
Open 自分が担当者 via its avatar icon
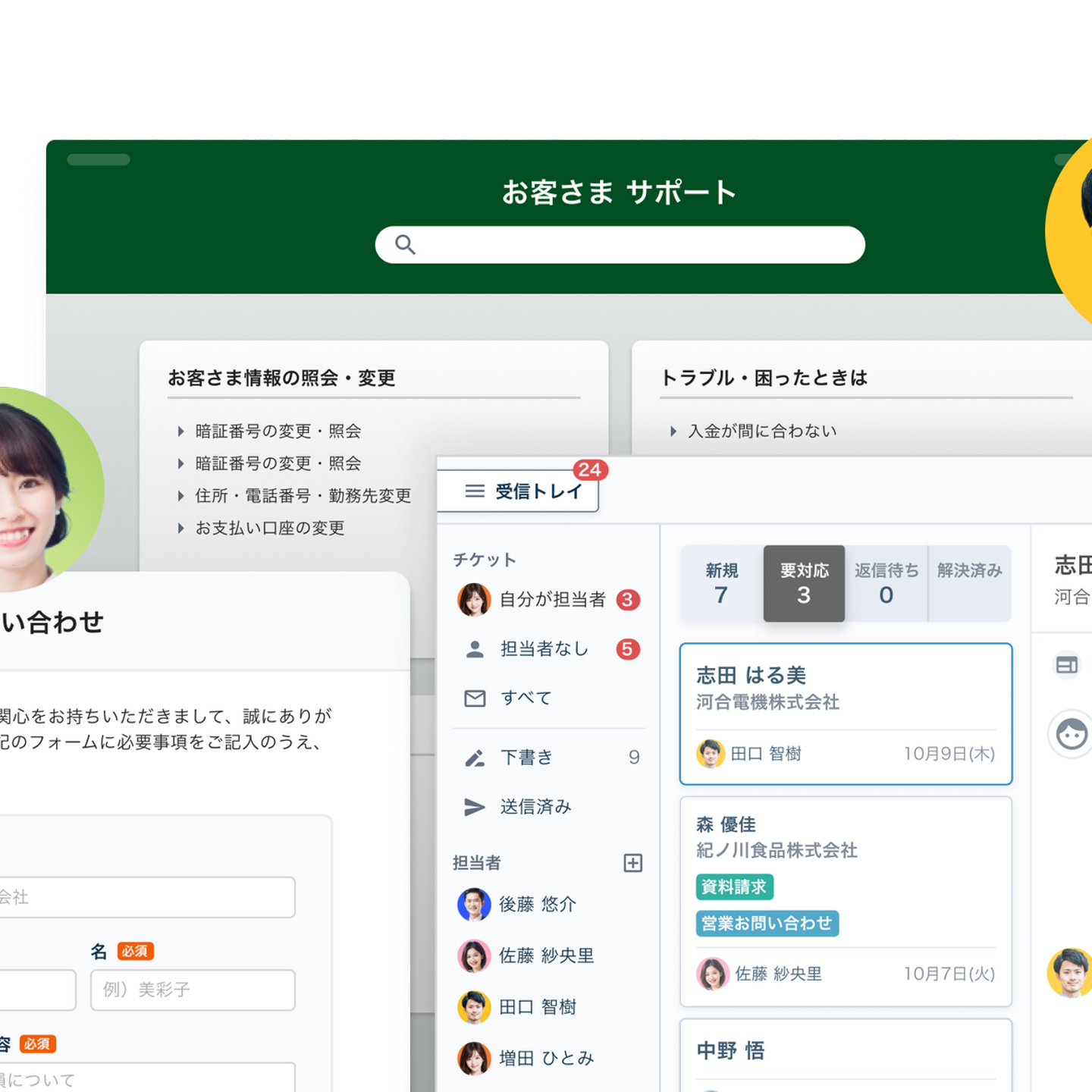(x=475, y=600)
